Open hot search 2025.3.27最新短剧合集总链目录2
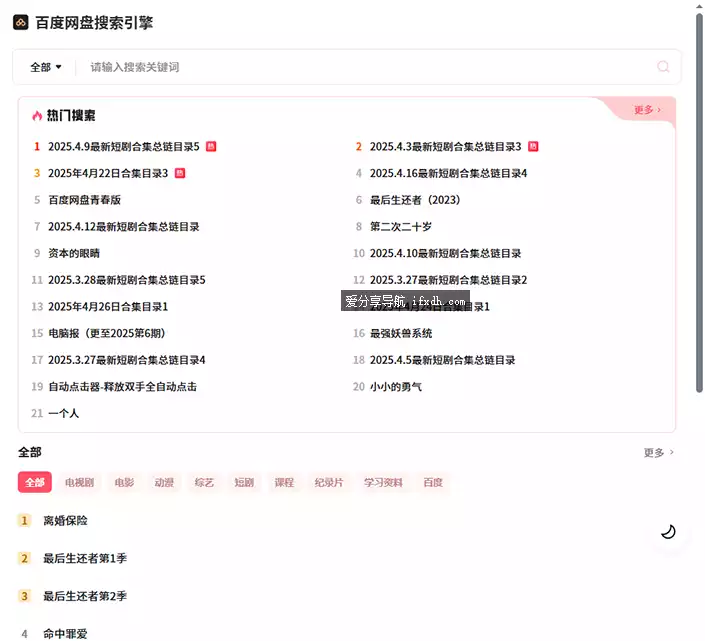This screenshot has width=705, height=641. 448,280
